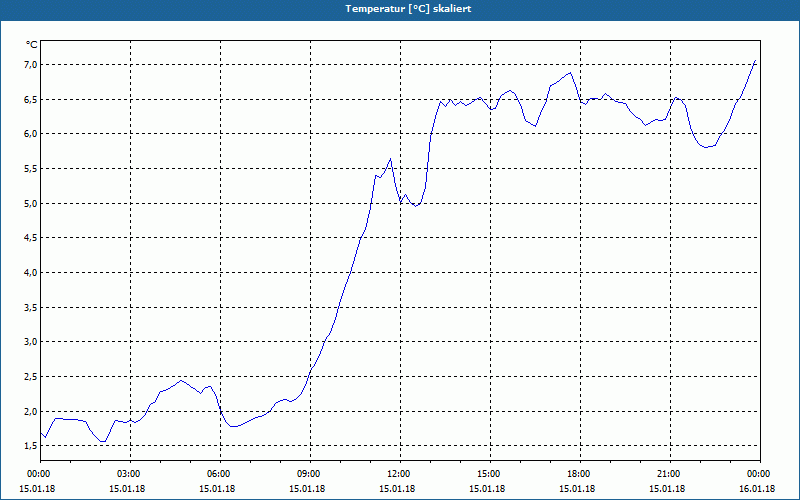Click the 2,0 y-axis label
Image resolution: width=800 pixels, height=500 pixels.
pyautogui.click(x=31, y=411)
